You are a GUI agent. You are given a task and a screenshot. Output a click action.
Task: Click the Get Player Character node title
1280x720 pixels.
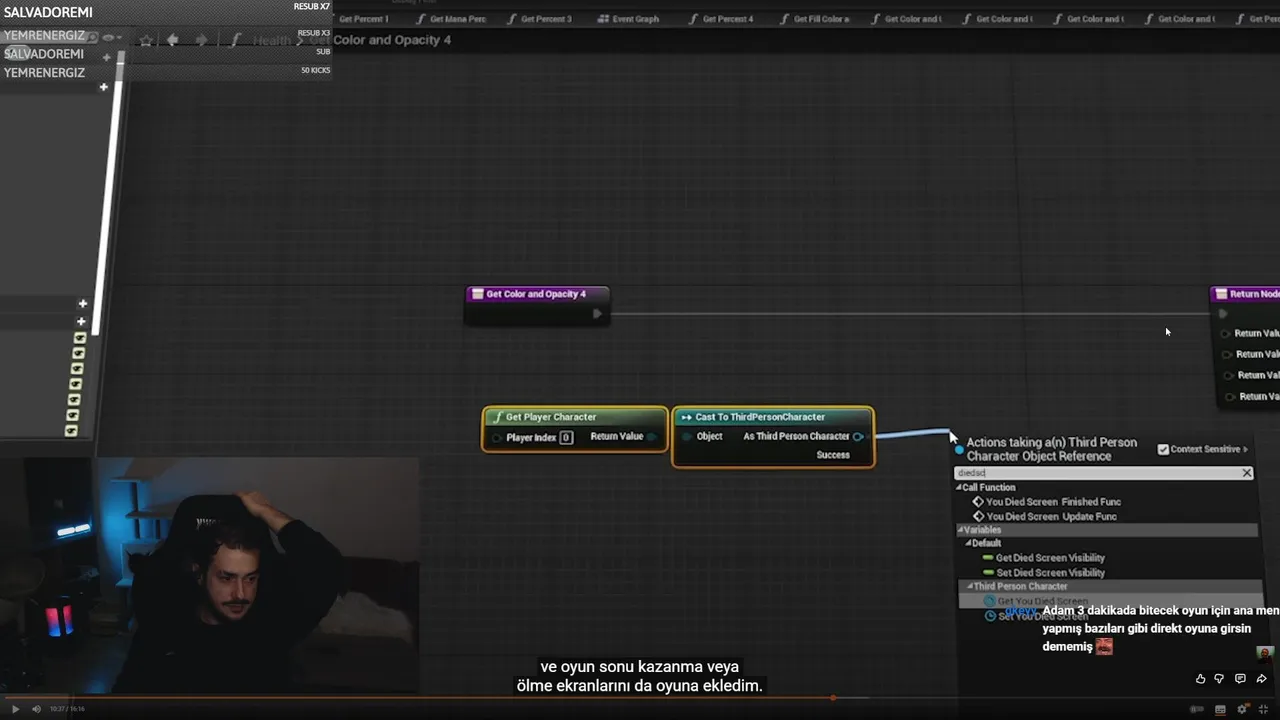(551, 417)
